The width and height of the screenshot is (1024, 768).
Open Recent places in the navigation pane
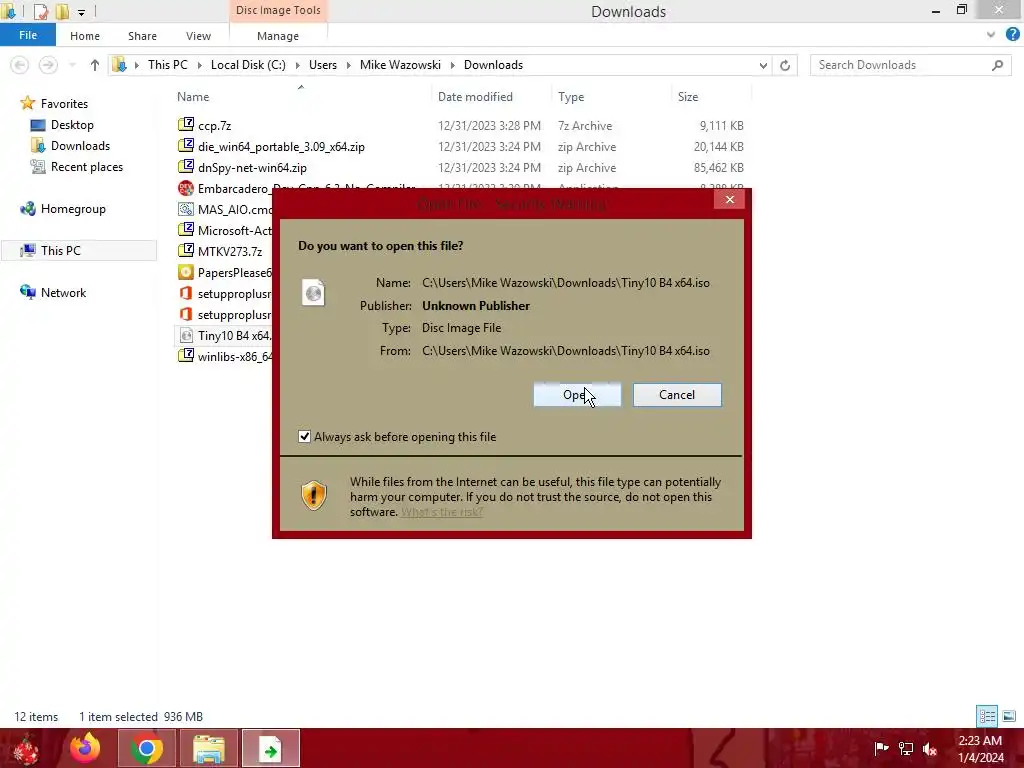(x=86, y=167)
